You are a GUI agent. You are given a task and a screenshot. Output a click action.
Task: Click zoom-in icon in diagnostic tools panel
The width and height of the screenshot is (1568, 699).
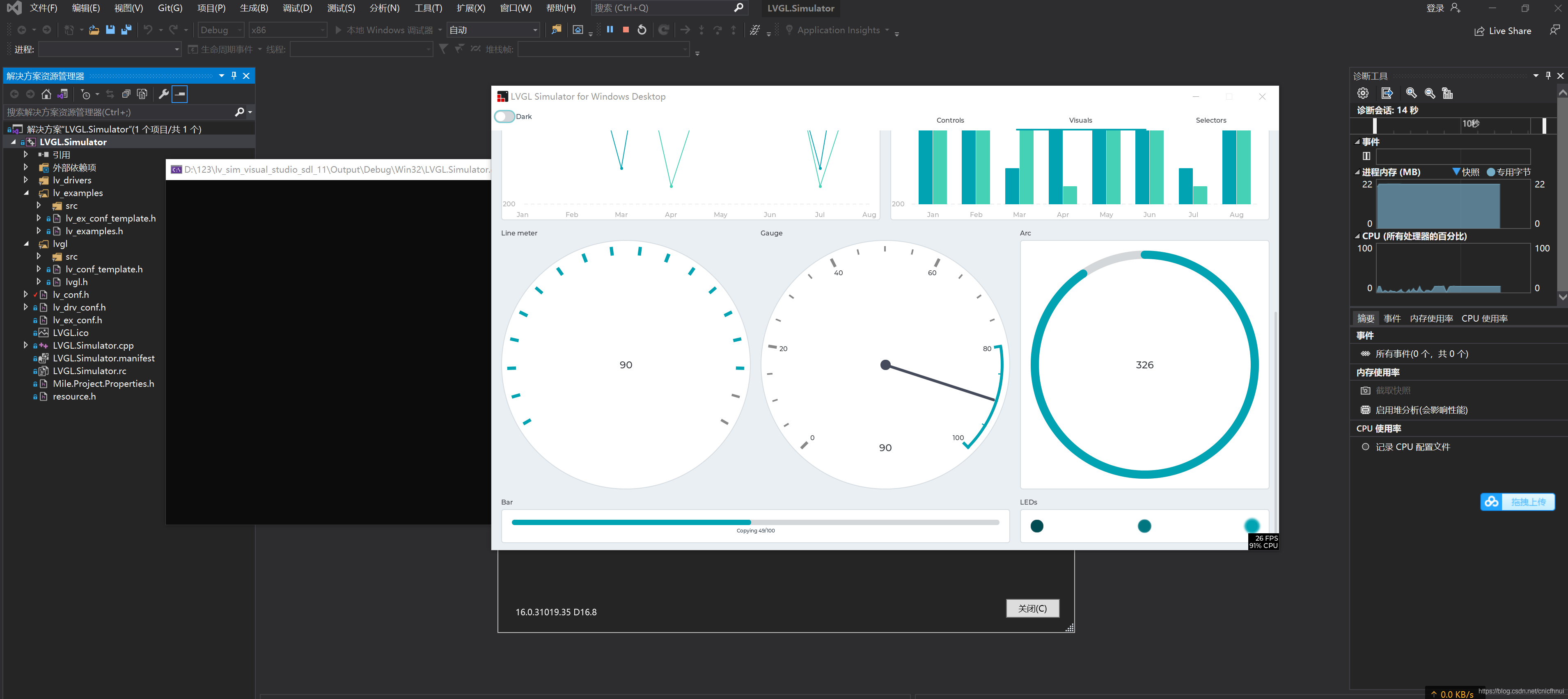pos(1411,93)
